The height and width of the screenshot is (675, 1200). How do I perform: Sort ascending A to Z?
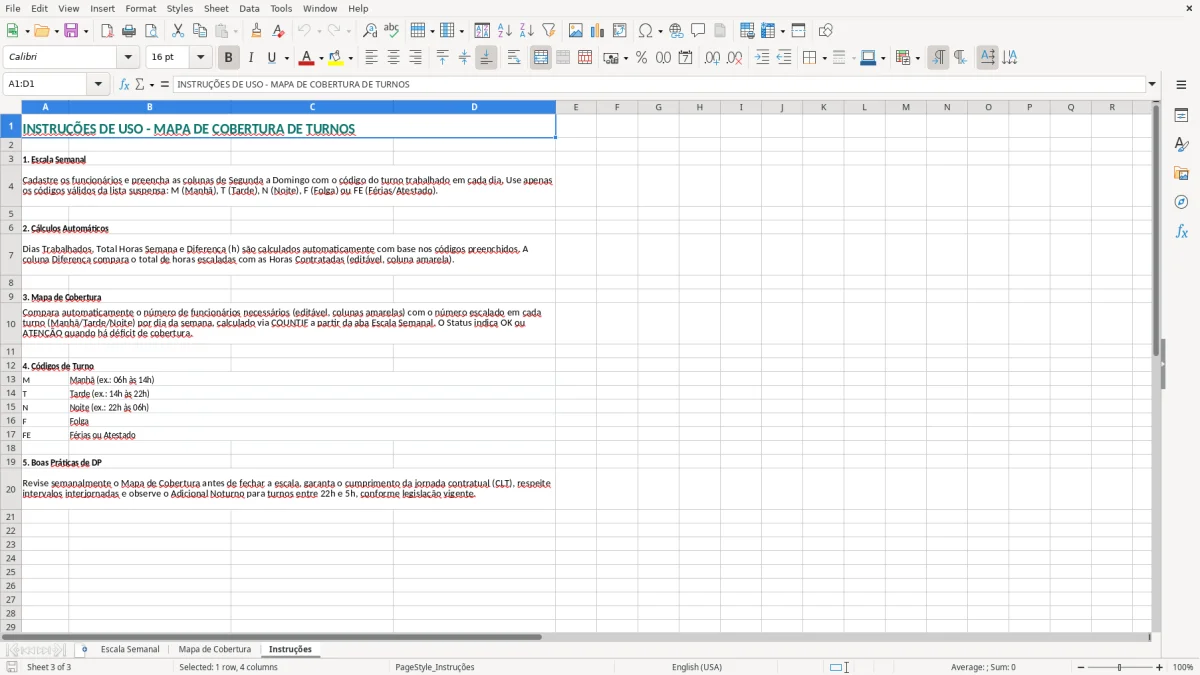pyautogui.click(x=505, y=31)
